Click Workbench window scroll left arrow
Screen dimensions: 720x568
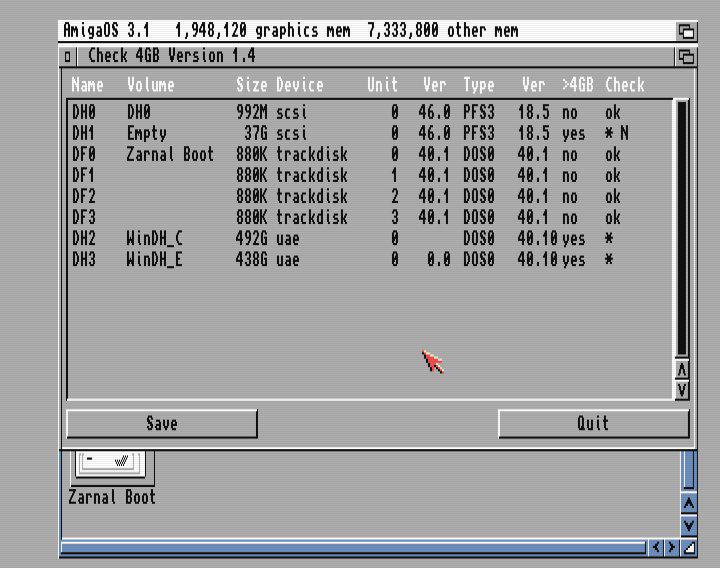click(x=655, y=547)
